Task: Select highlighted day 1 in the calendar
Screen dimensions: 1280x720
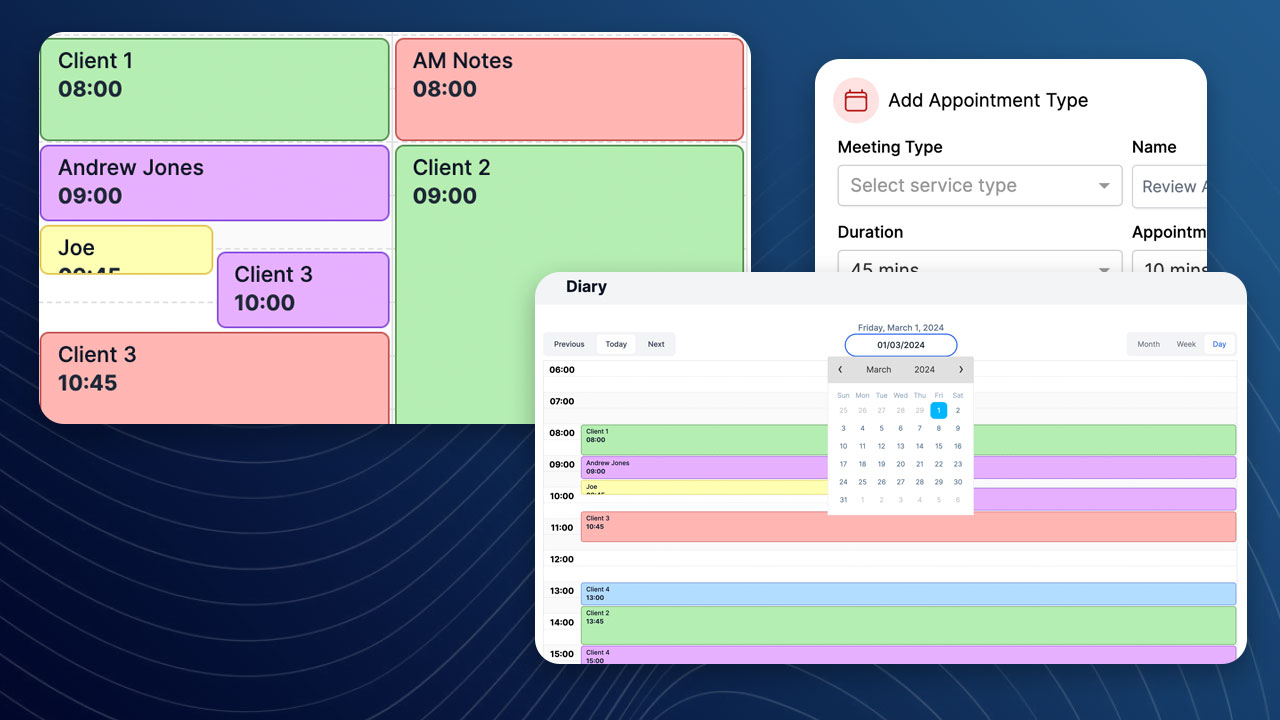Action: click(x=938, y=410)
